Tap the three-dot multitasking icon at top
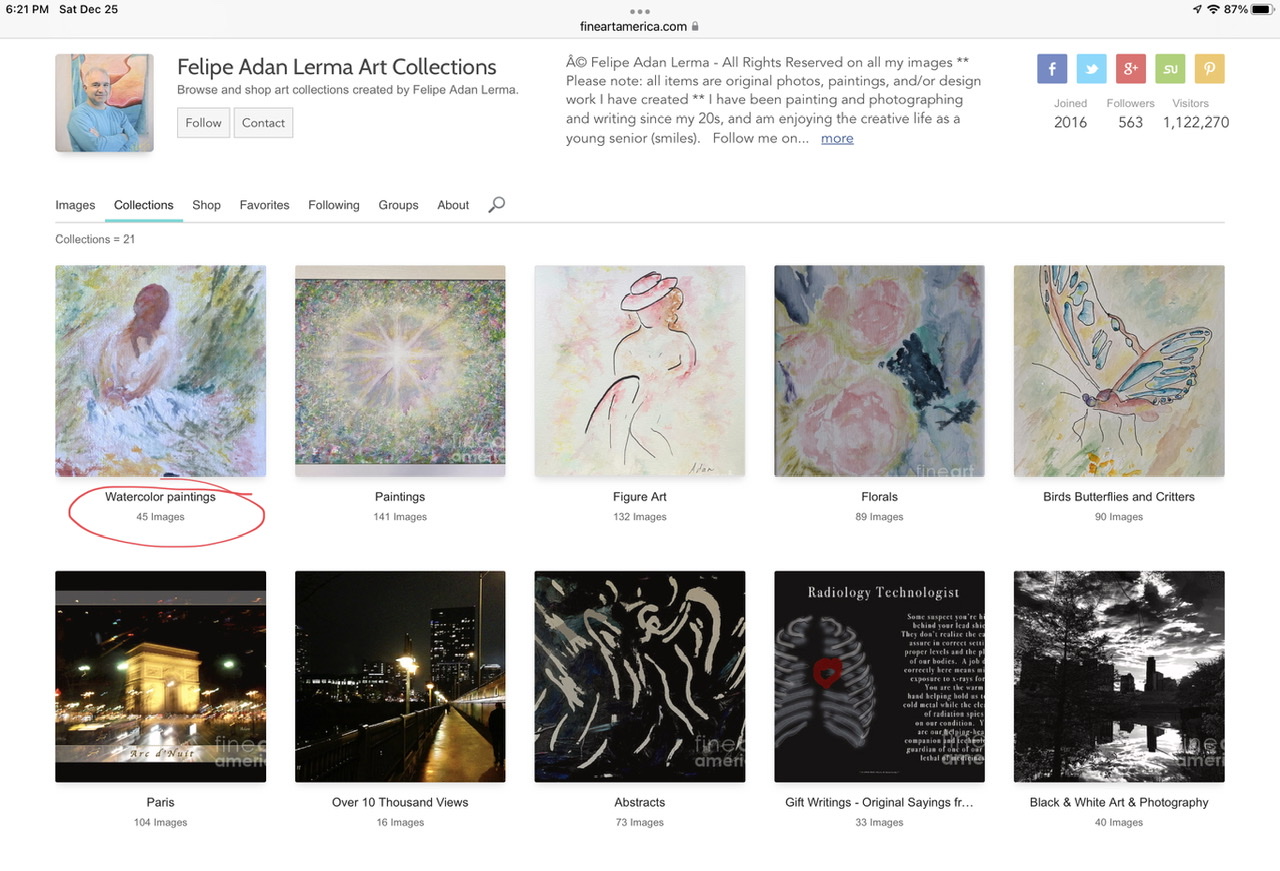 point(640,11)
